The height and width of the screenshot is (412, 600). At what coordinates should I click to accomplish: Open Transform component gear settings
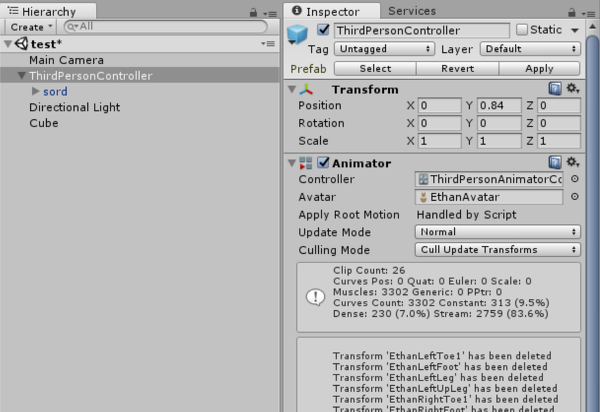(x=573, y=89)
